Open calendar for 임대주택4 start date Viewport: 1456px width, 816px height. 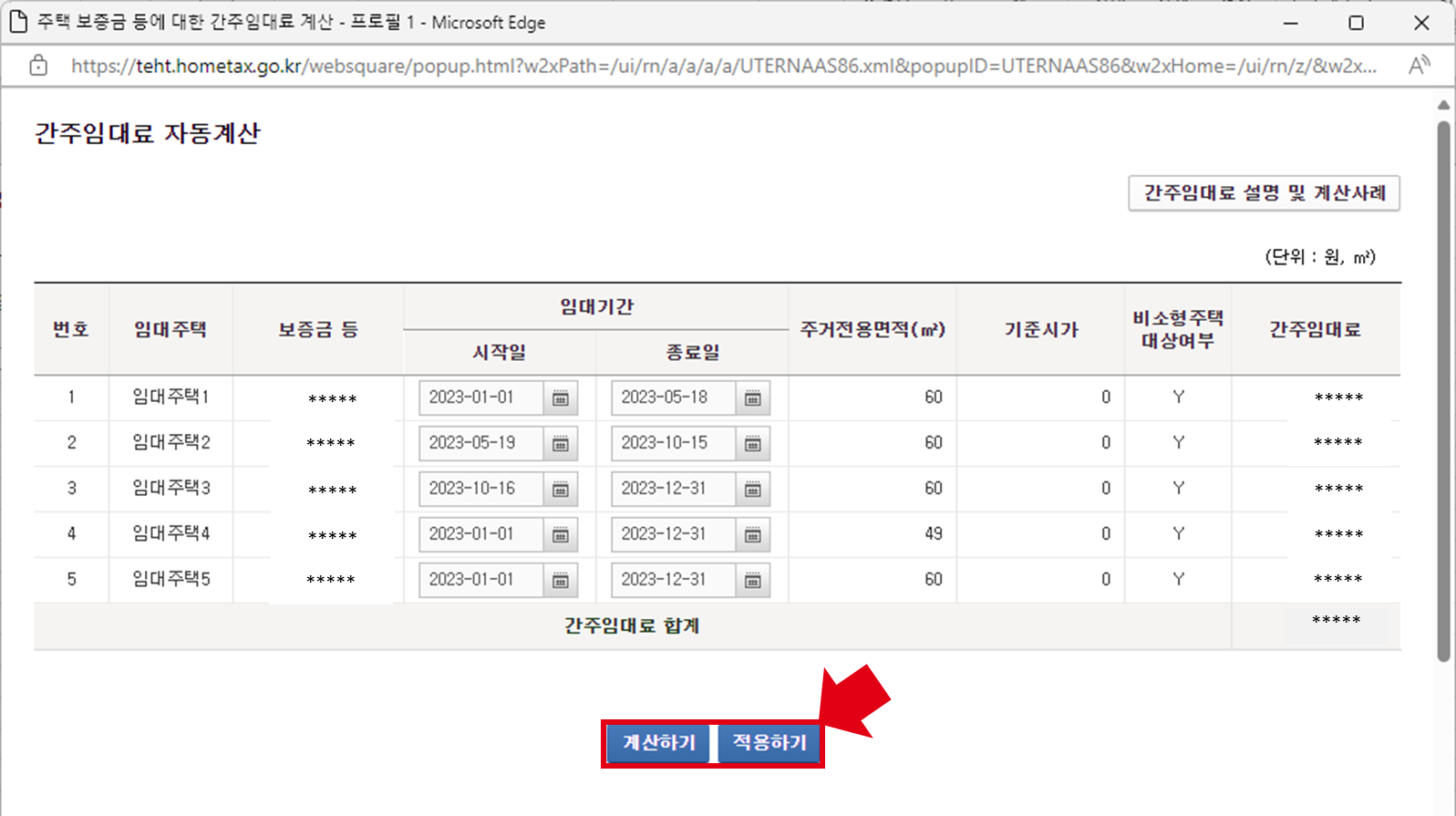click(x=561, y=535)
